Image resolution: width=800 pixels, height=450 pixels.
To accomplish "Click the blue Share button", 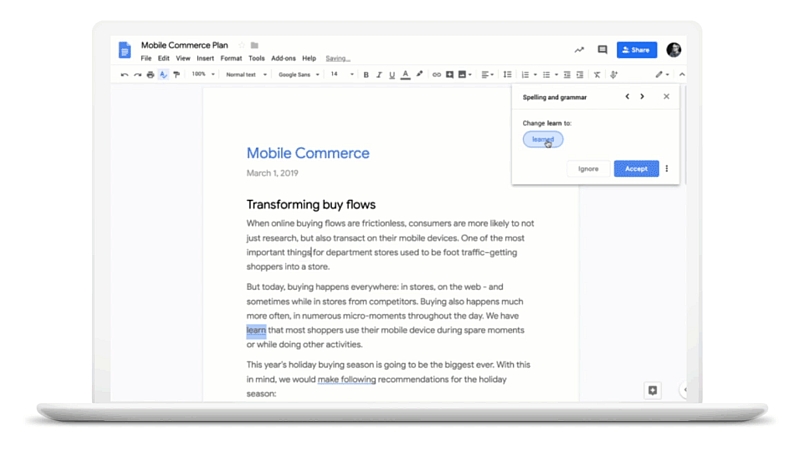I will pyautogui.click(x=637, y=50).
